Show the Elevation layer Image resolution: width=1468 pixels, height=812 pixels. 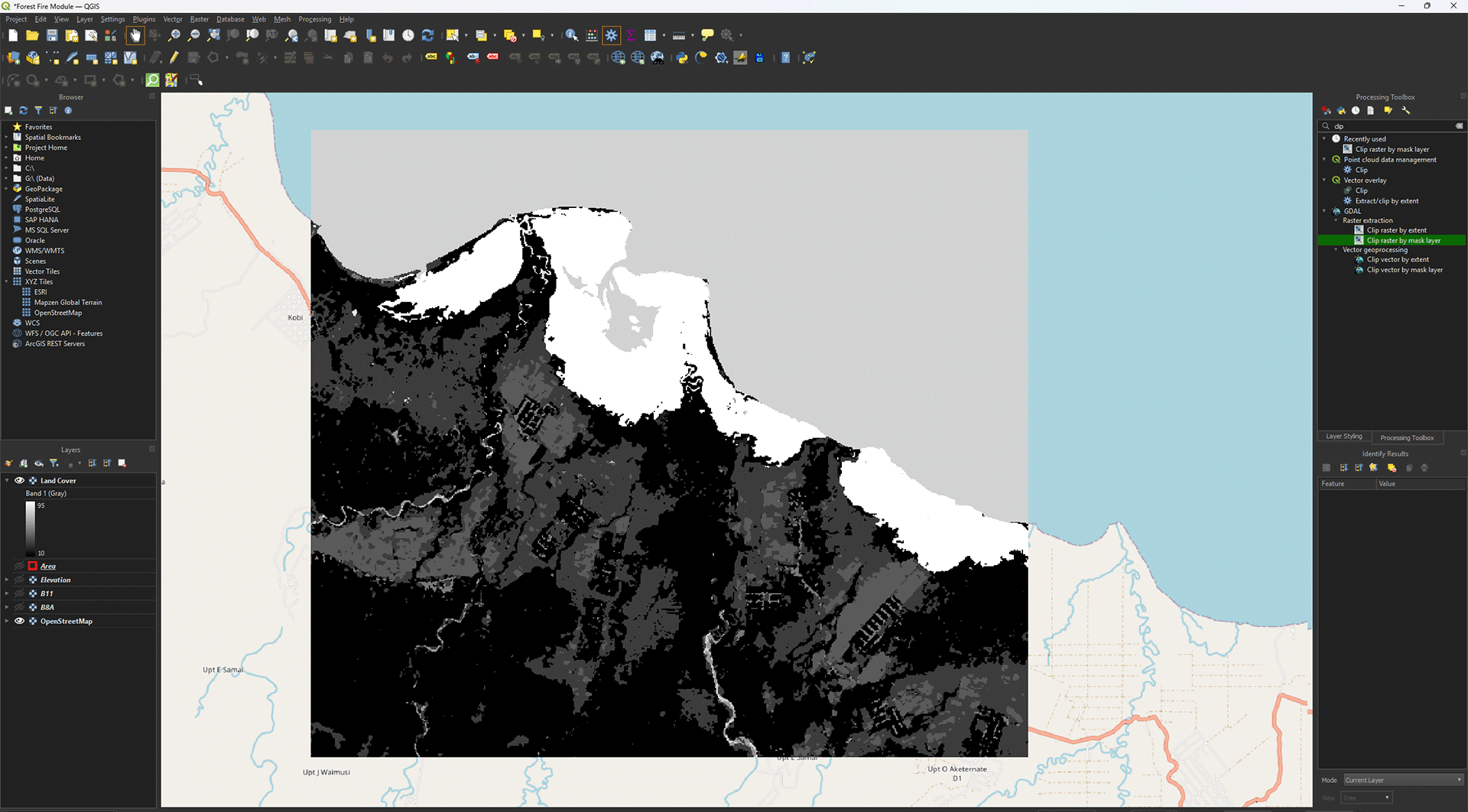(x=20, y=580)
